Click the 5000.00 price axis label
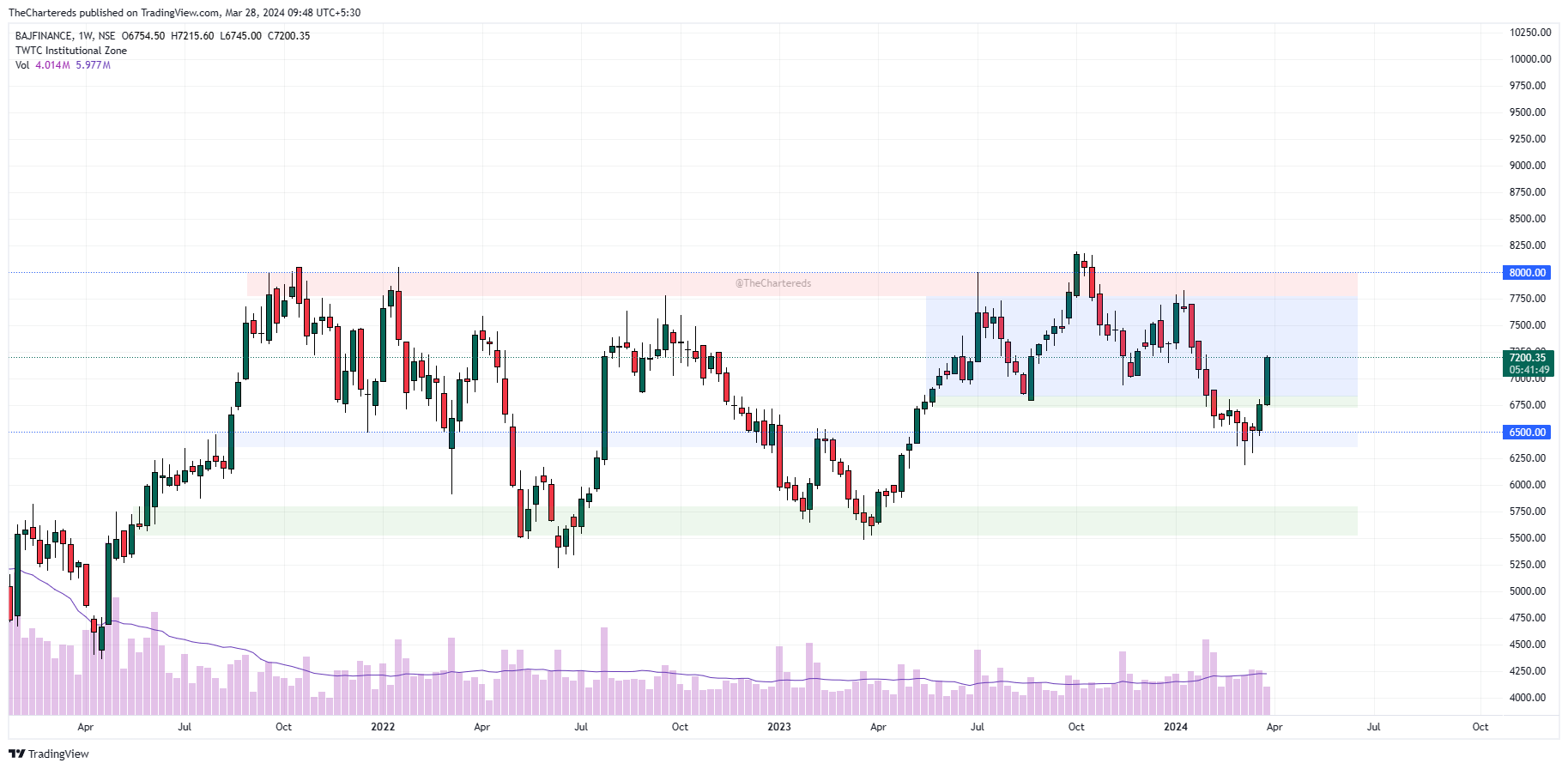 pos(1528,591)
